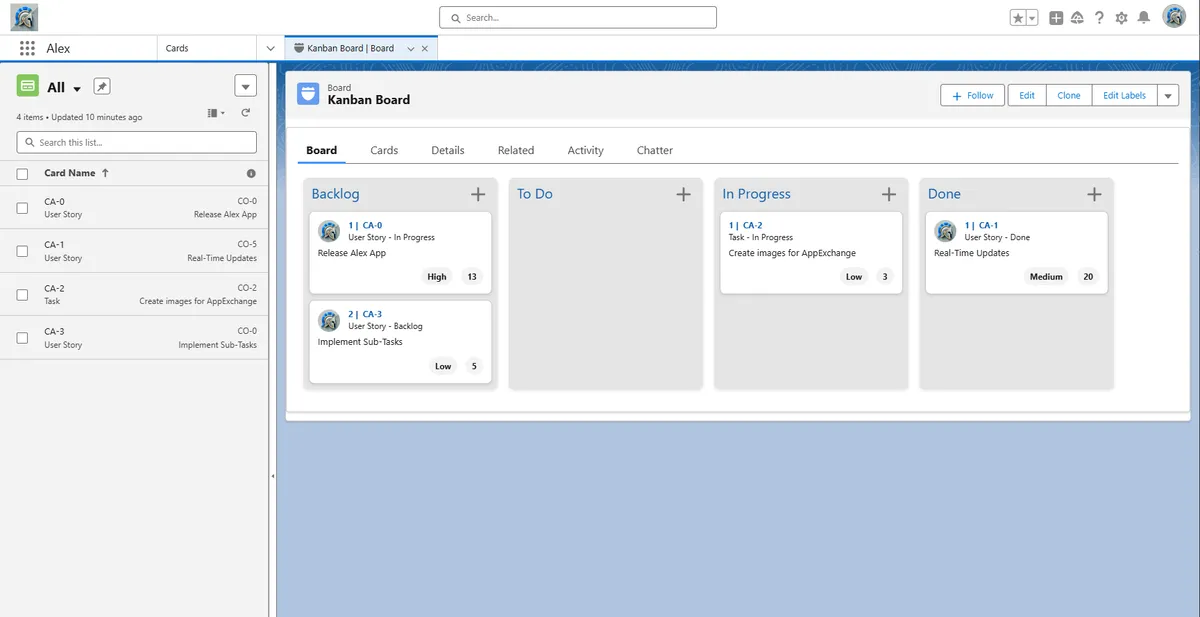Switch to the Chatter tab
The height and width of the screenshot is (617, 1200).
655,150
